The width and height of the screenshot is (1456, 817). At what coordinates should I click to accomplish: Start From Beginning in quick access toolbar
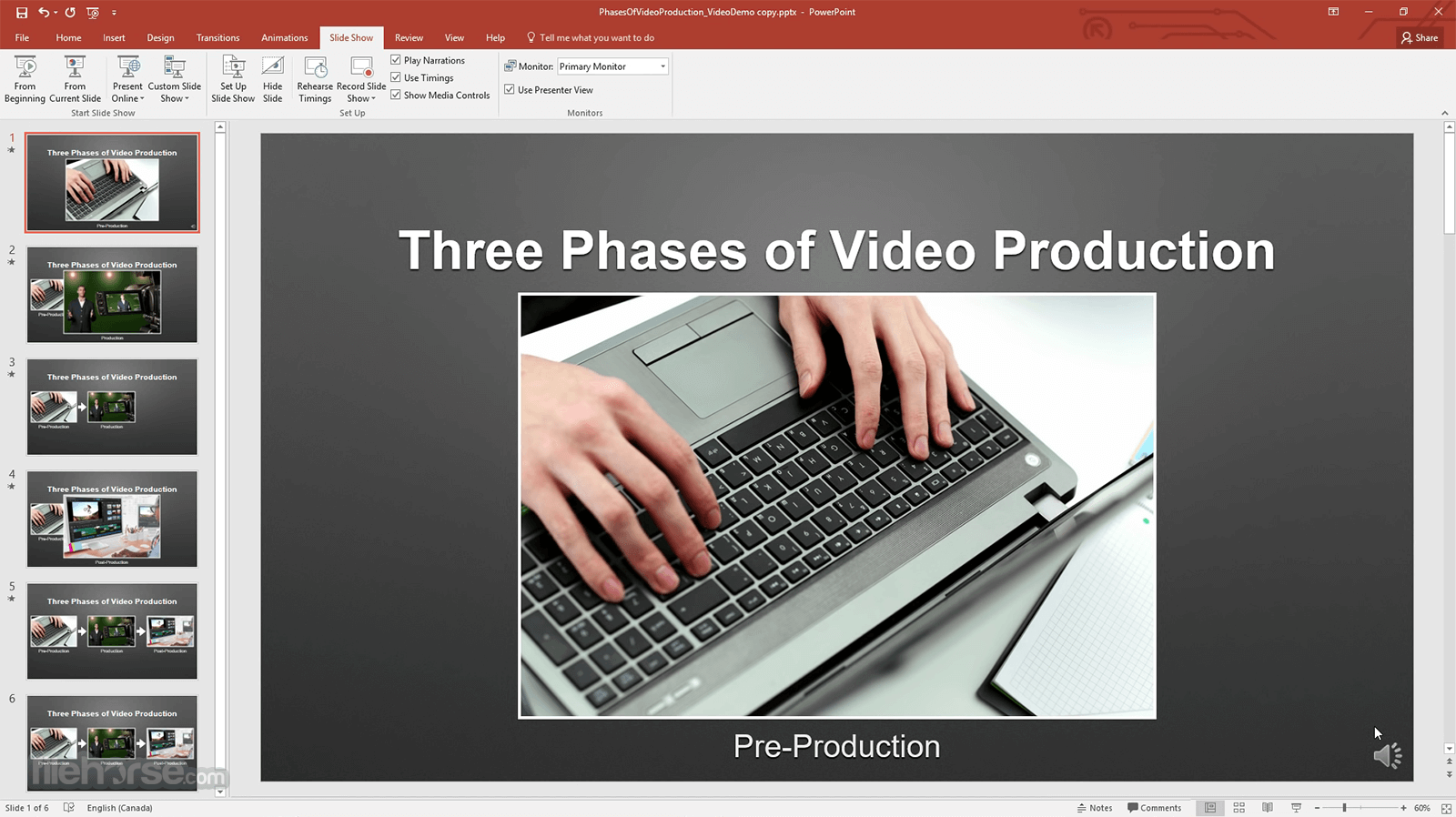click(x=93, y=13)
